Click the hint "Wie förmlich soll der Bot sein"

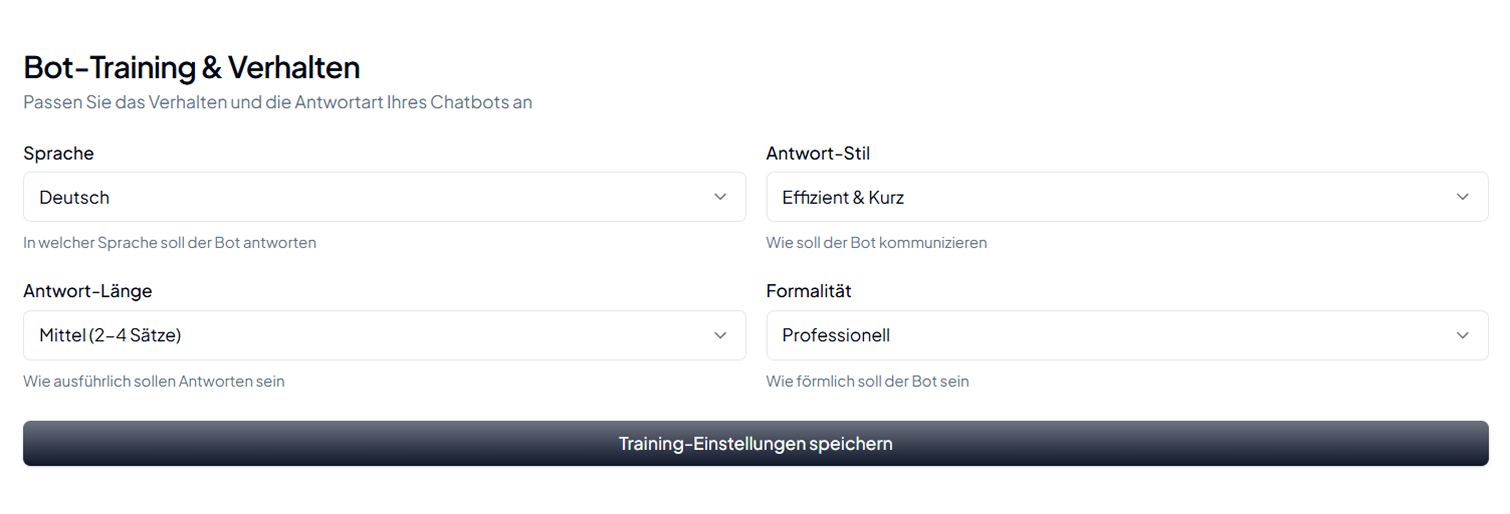click(867, 381)
